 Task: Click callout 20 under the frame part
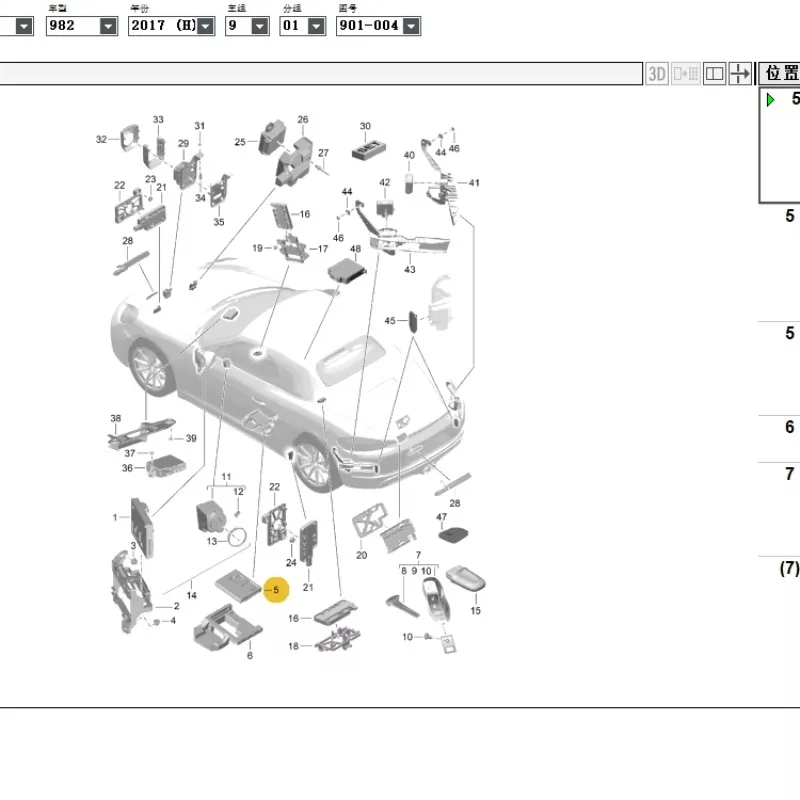(x=362, y=555)
